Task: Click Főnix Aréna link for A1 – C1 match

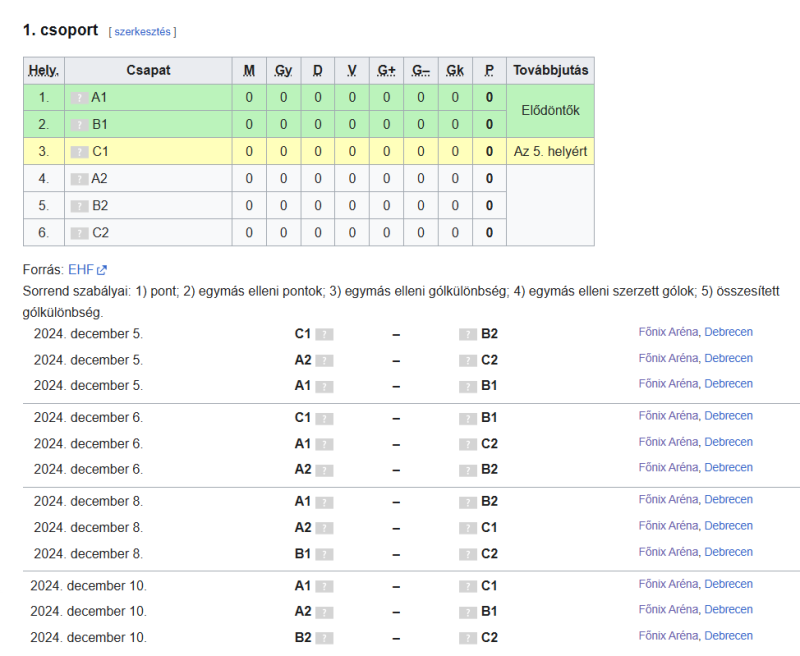Action: click(x=668, y=584)
